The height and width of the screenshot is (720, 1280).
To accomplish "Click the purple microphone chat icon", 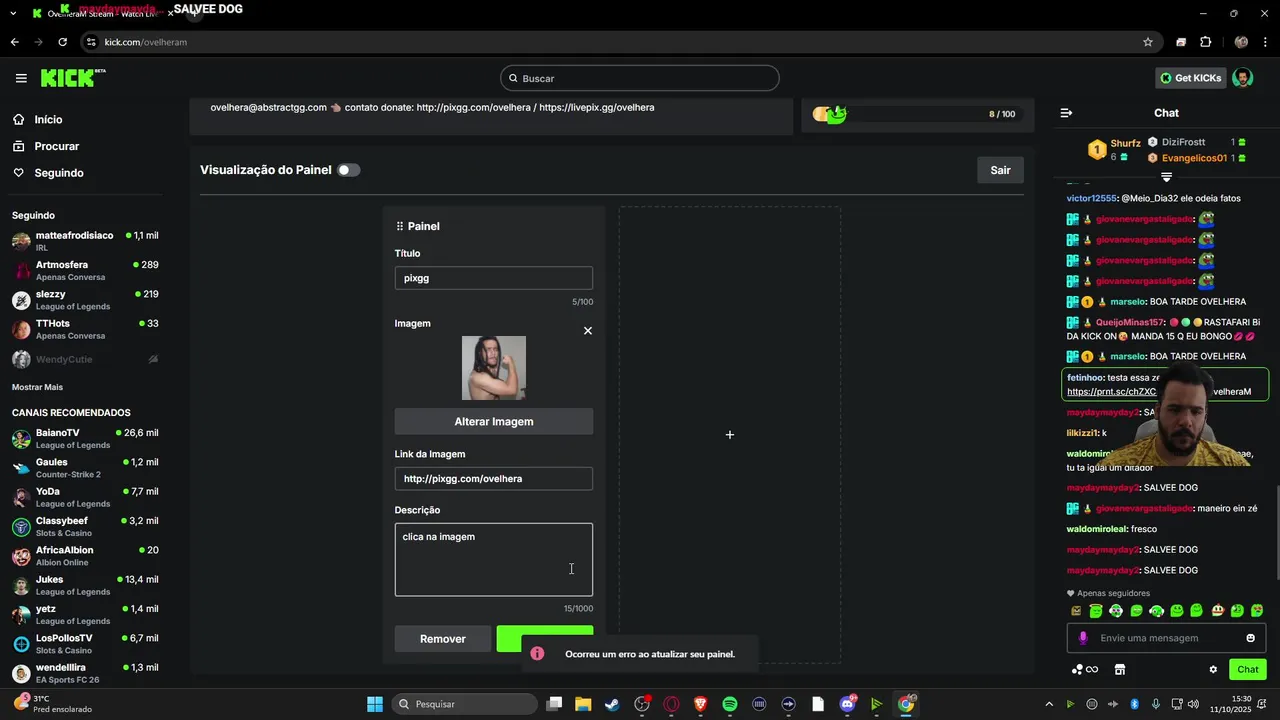I will [x=1082, y=638].
